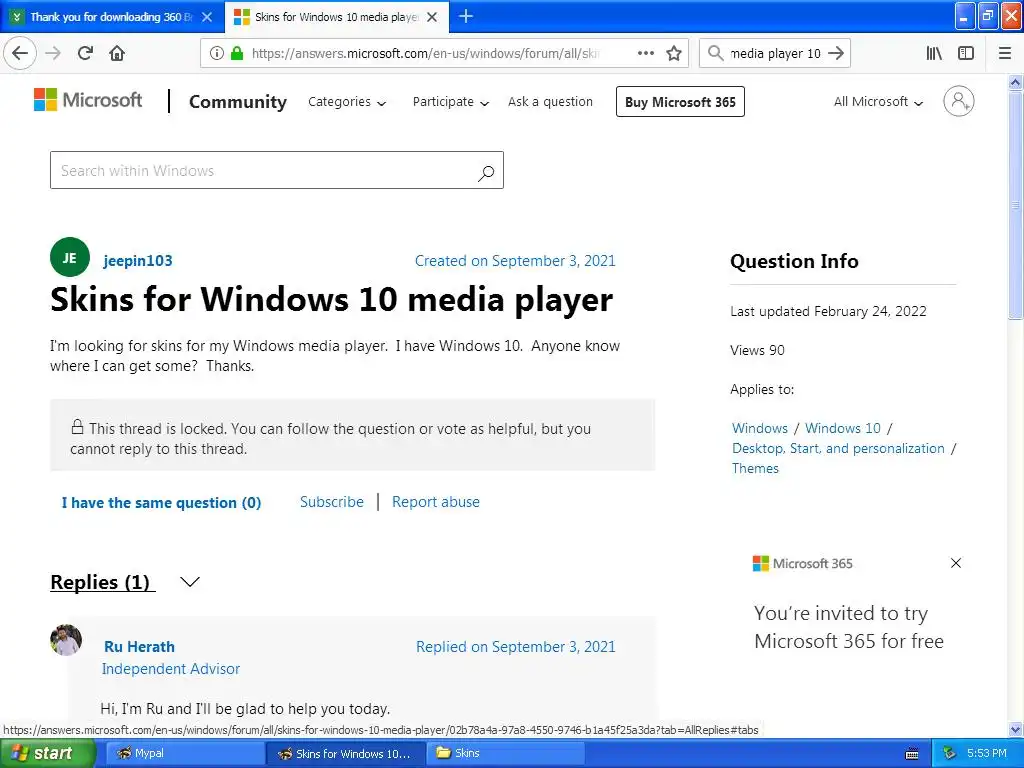Open the browser hamburger menu
The height and width of the screenshot is (768, 1024).
tap(1005, 53)
